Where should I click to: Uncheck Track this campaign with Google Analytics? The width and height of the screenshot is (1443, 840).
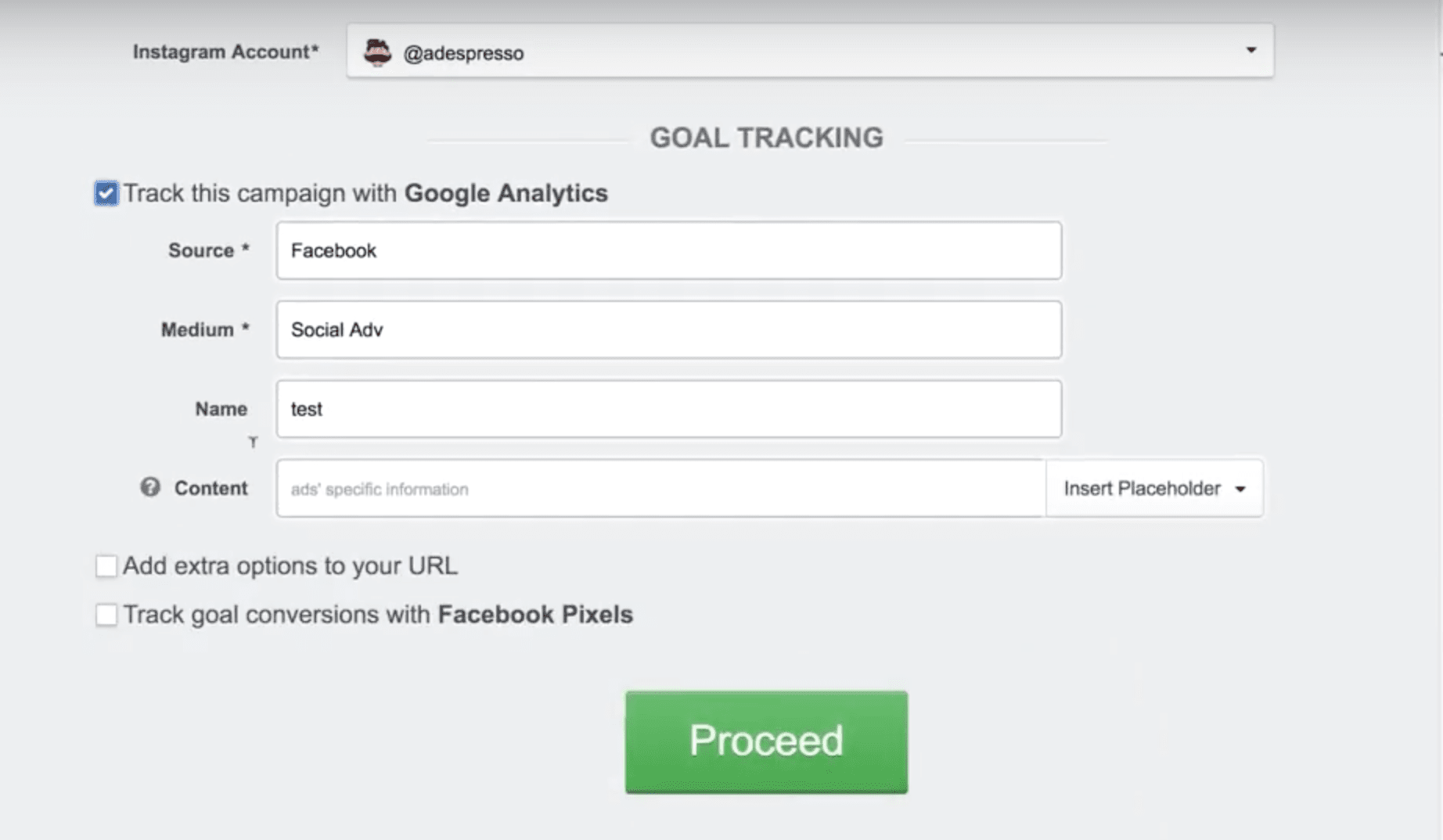click(x=106, y=193)
